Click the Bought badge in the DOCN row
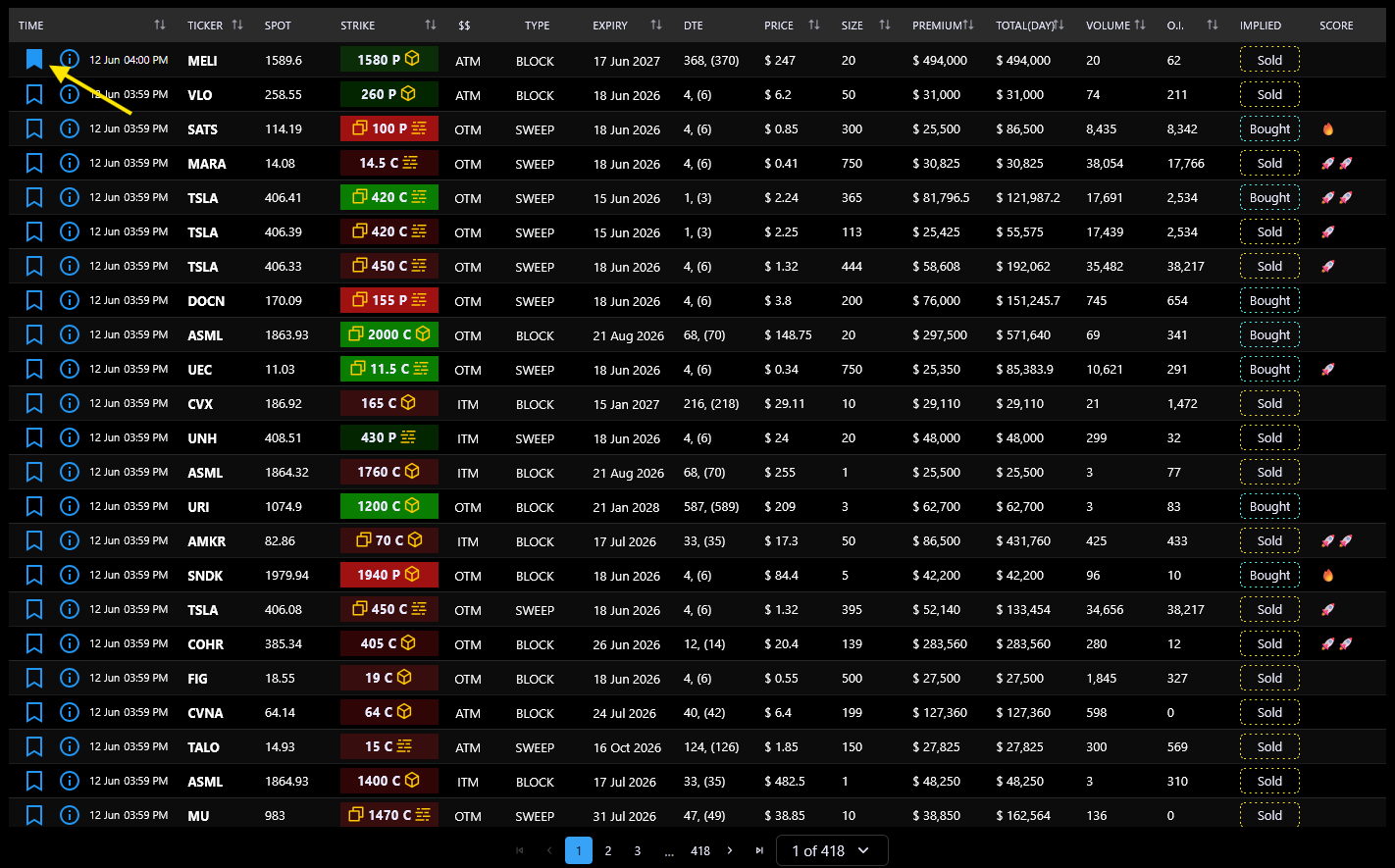1395x868 pixels. pos(1269,300)
